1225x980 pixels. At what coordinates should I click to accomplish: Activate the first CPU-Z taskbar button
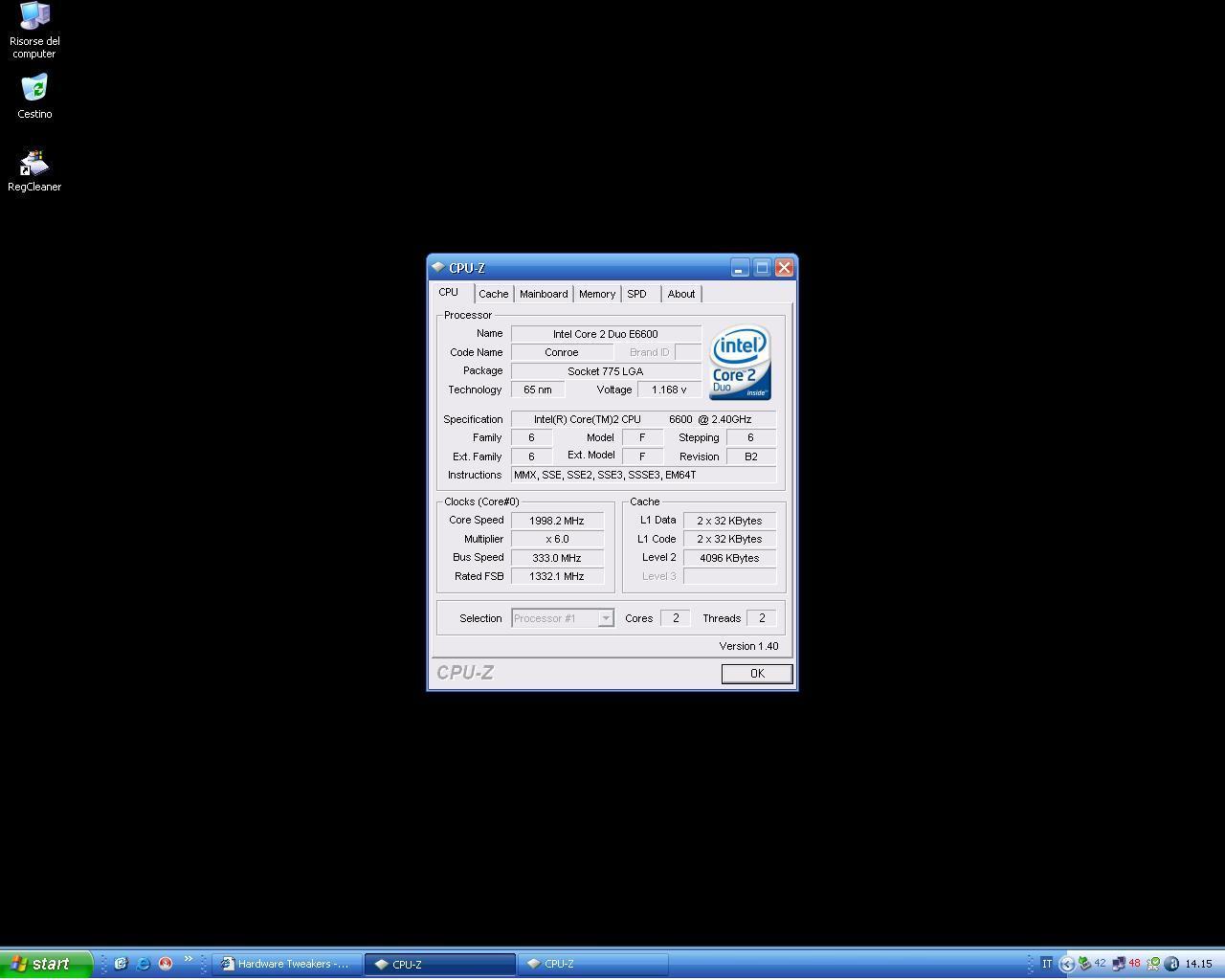tap(440, 964)
